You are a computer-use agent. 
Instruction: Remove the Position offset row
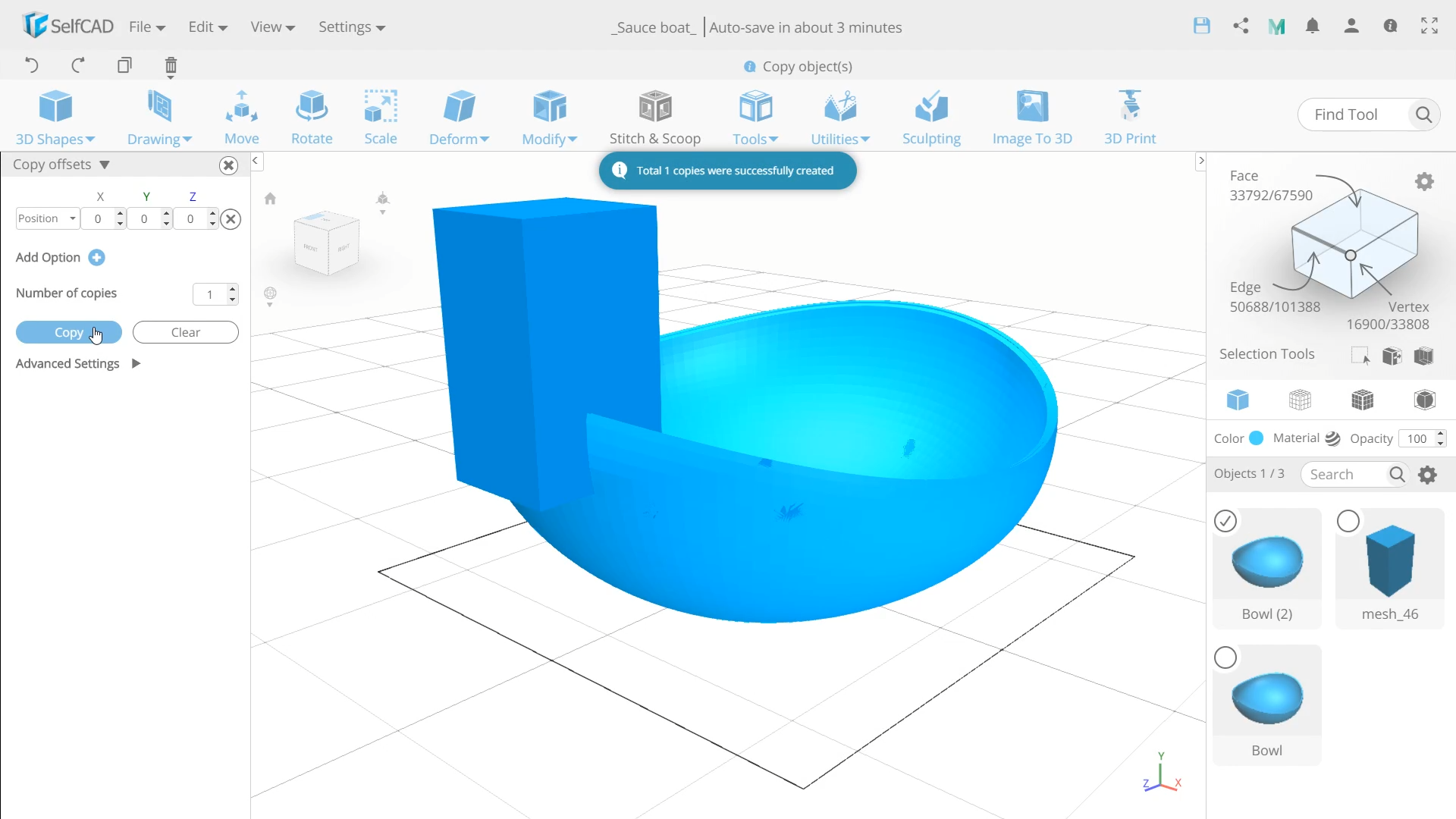(231, 219)
